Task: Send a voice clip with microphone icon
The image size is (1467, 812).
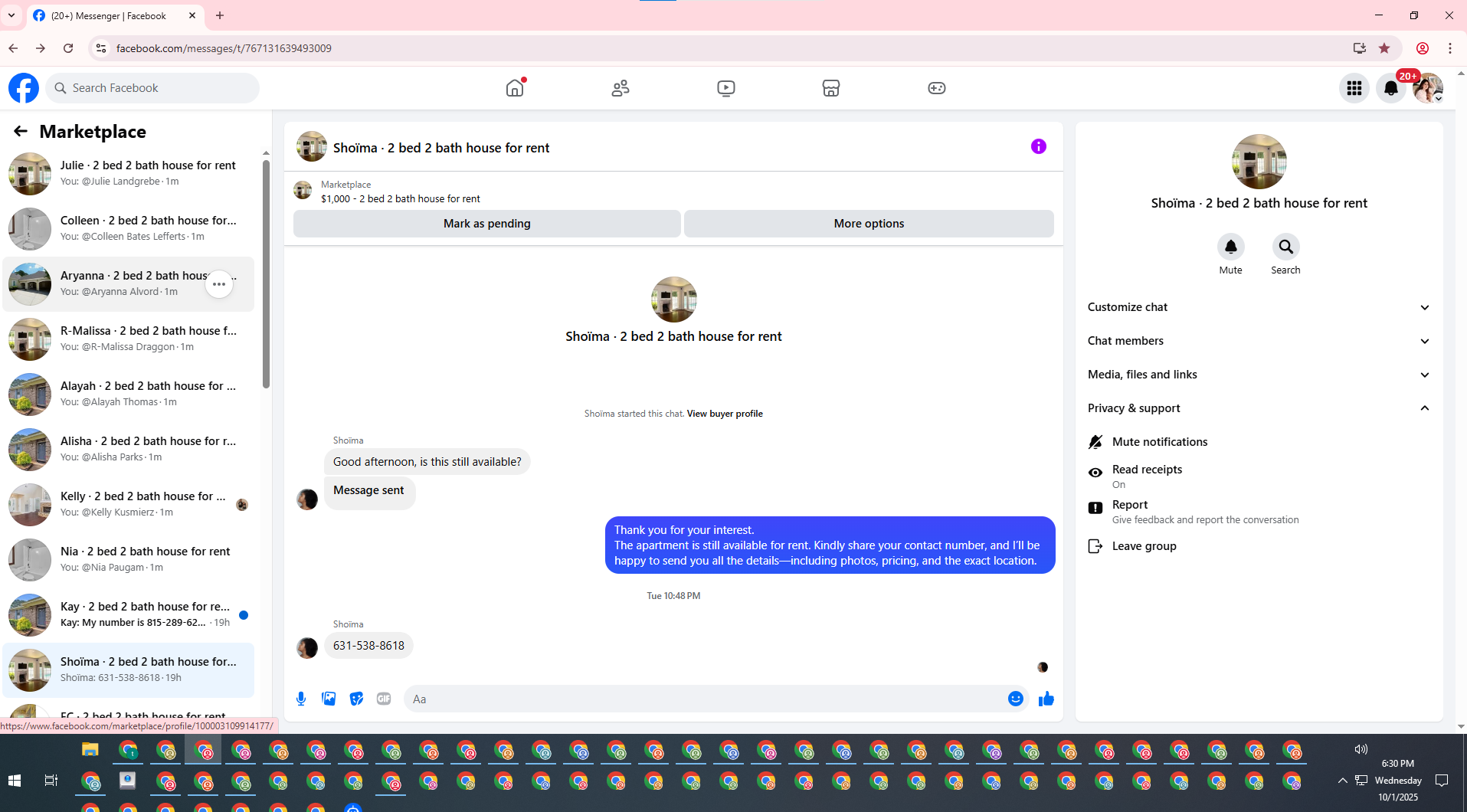Action: pos(301,699)
